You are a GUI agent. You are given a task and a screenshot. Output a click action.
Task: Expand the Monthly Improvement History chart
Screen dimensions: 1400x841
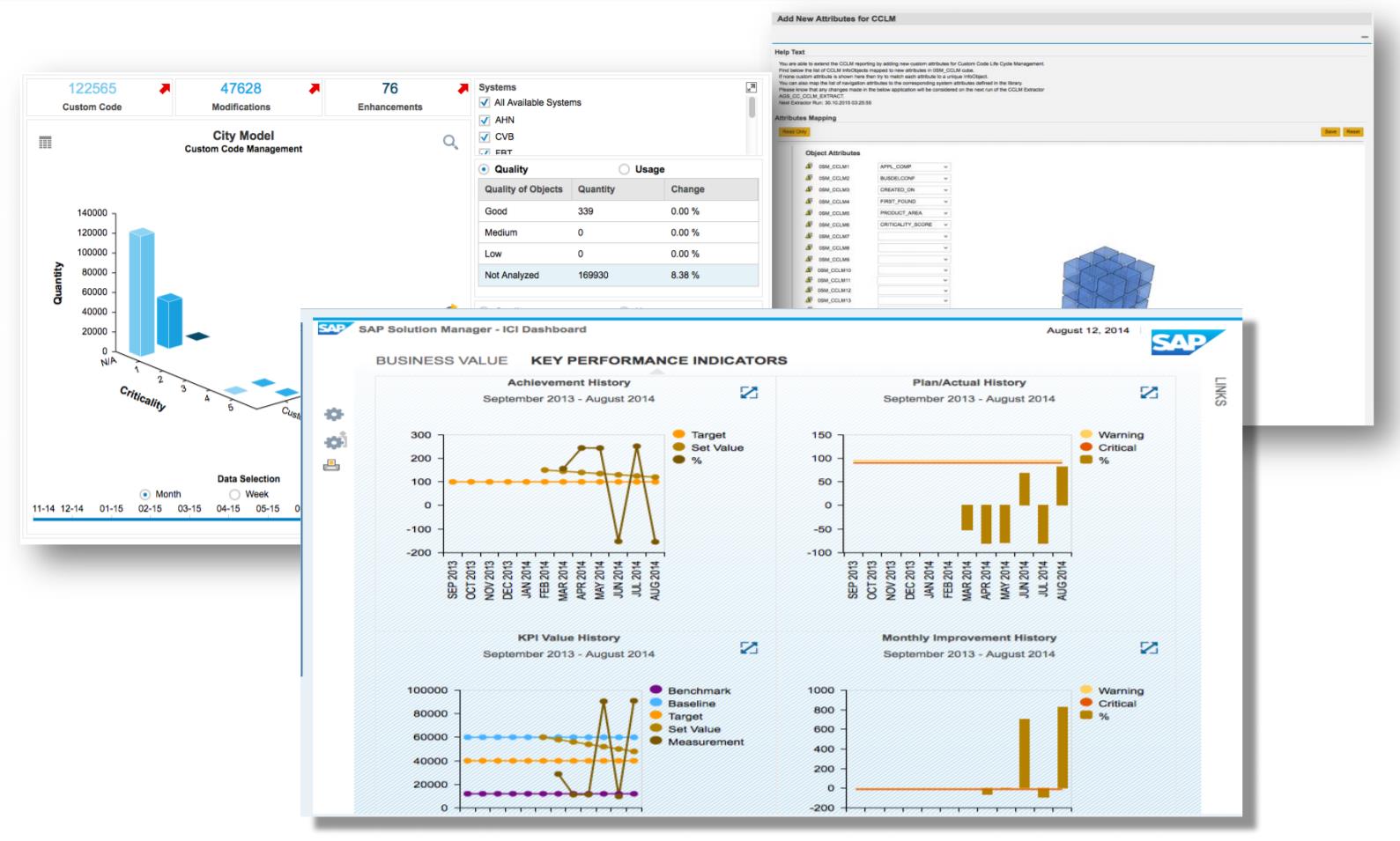point(1149,647)
